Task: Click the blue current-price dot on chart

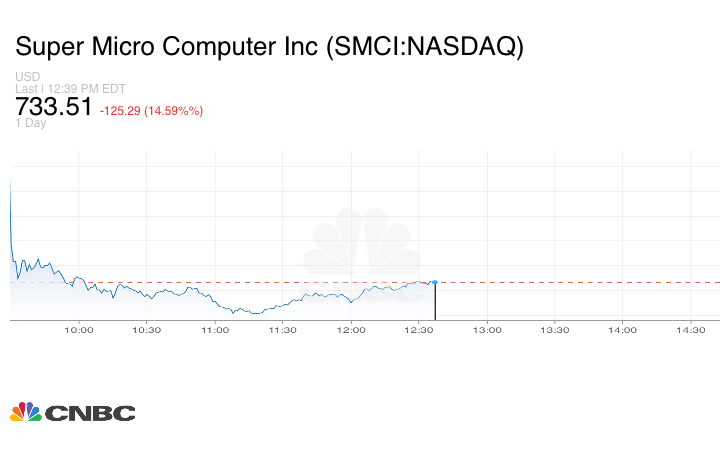Action: (434, 283)
